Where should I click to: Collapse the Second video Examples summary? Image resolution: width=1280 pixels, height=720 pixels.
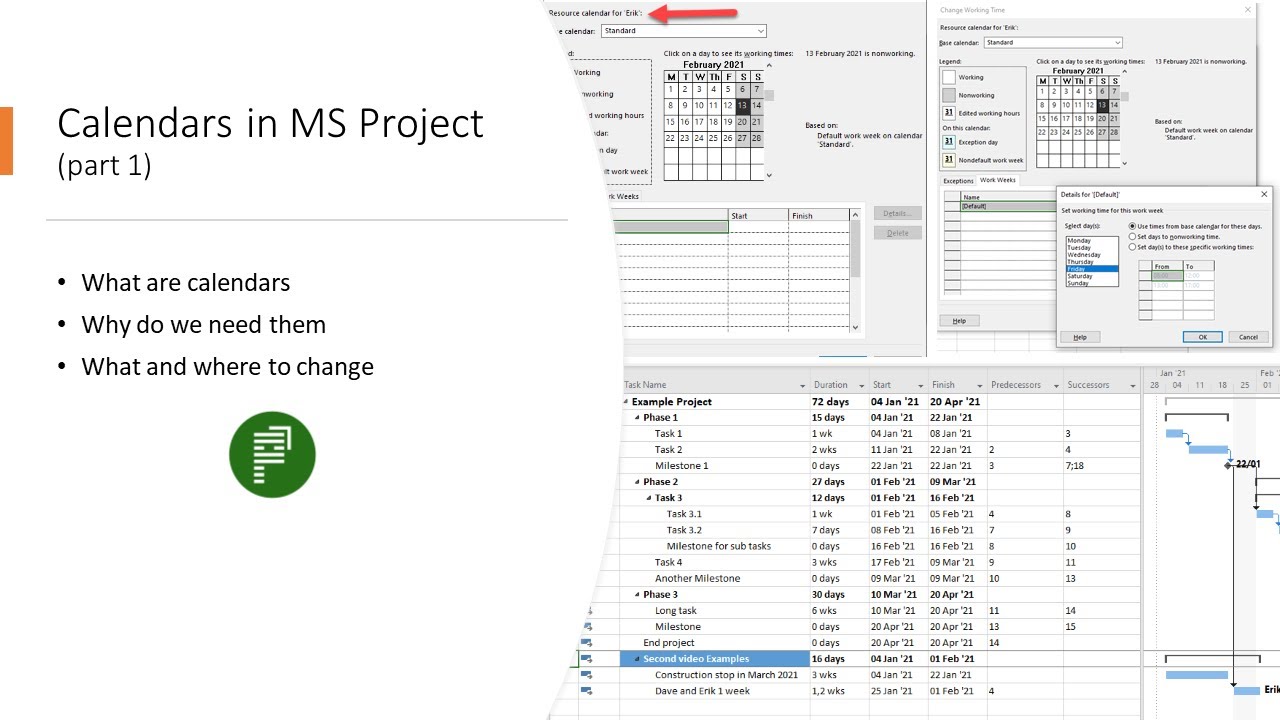[638, 659]
